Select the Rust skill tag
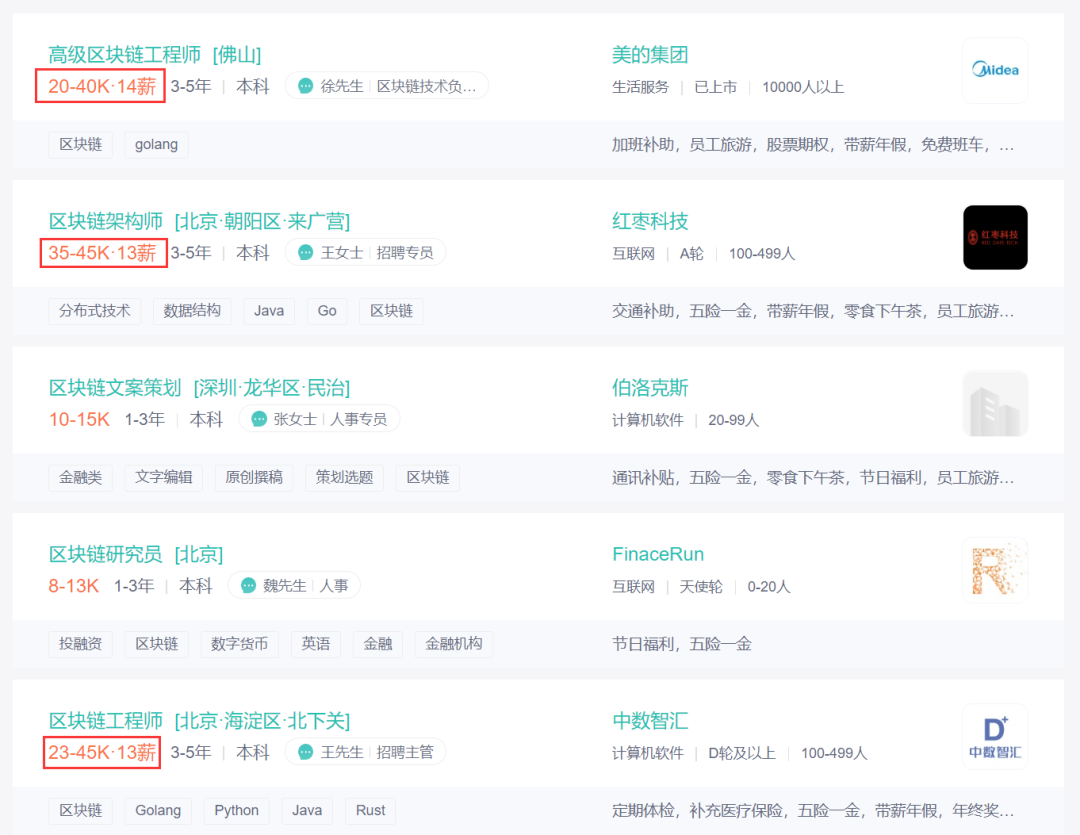The width and height of the screenshot is (1080, 835). click(x=371, y=810)
